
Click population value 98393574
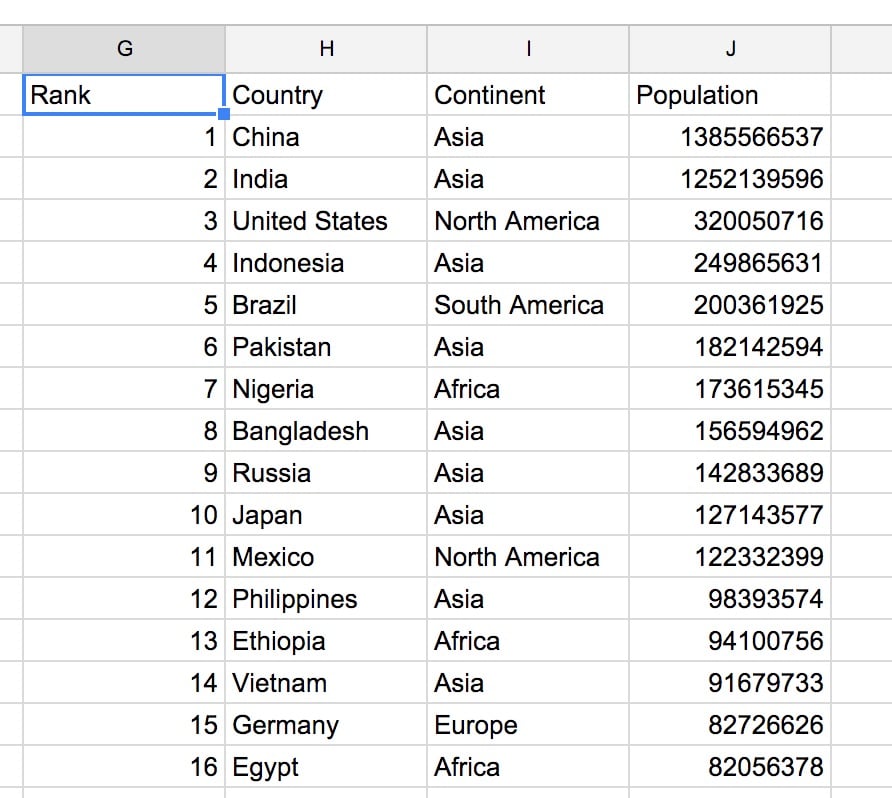point(730,599)
